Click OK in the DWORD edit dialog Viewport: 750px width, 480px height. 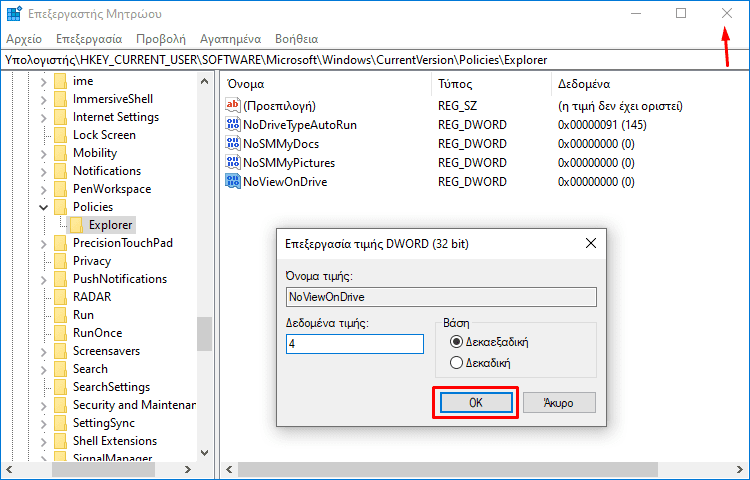coord(476,403)
